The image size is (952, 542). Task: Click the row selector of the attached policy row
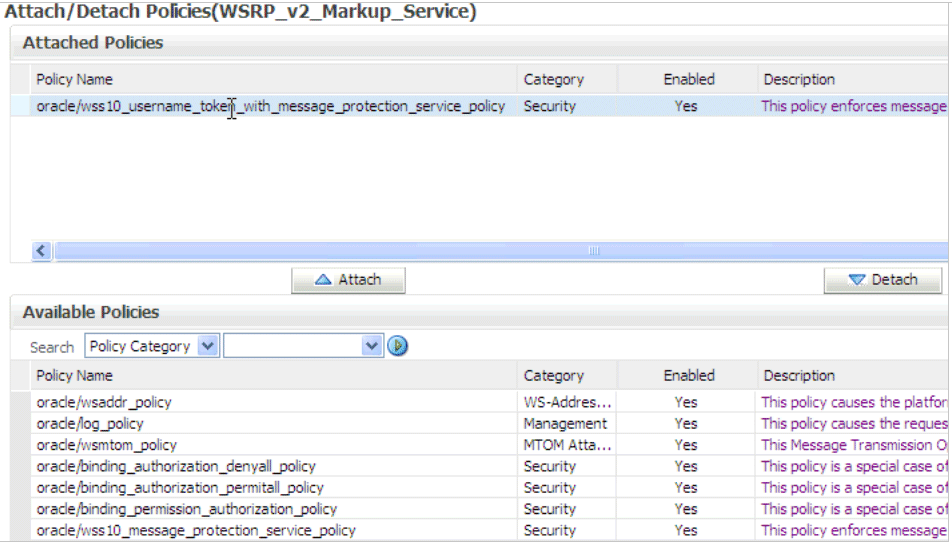[x=20, y=106]
